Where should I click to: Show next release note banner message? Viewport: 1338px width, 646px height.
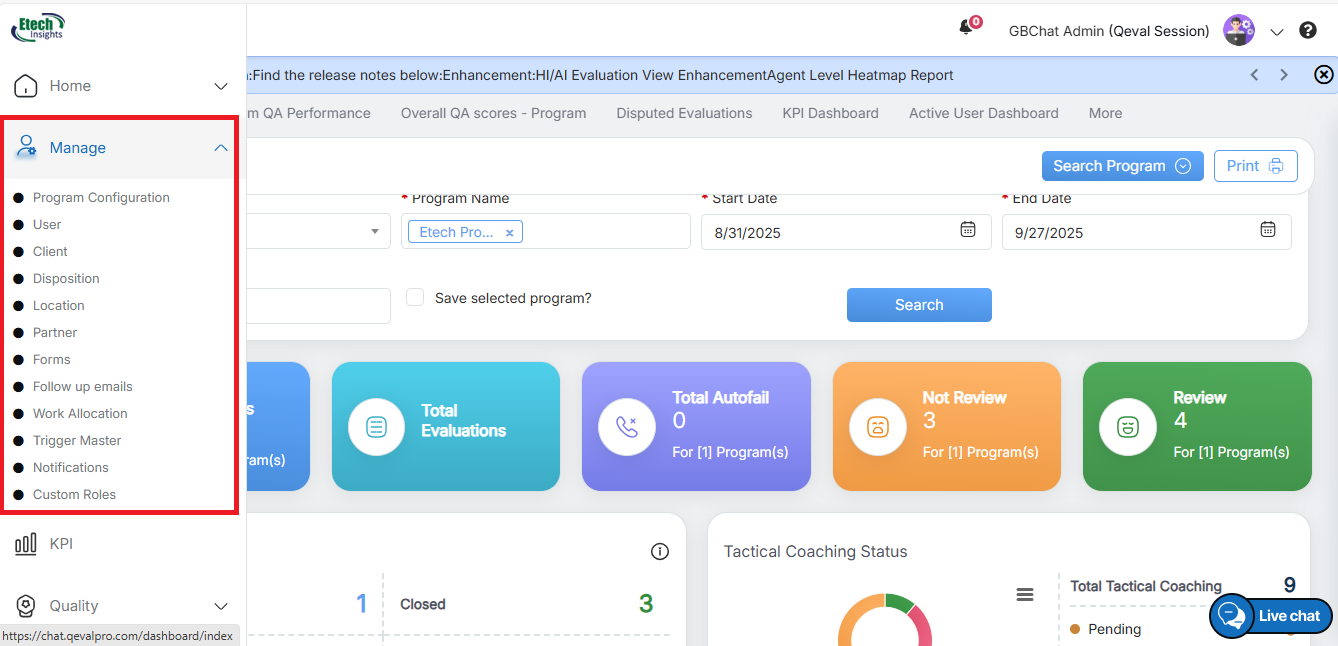click(1284, 75)
